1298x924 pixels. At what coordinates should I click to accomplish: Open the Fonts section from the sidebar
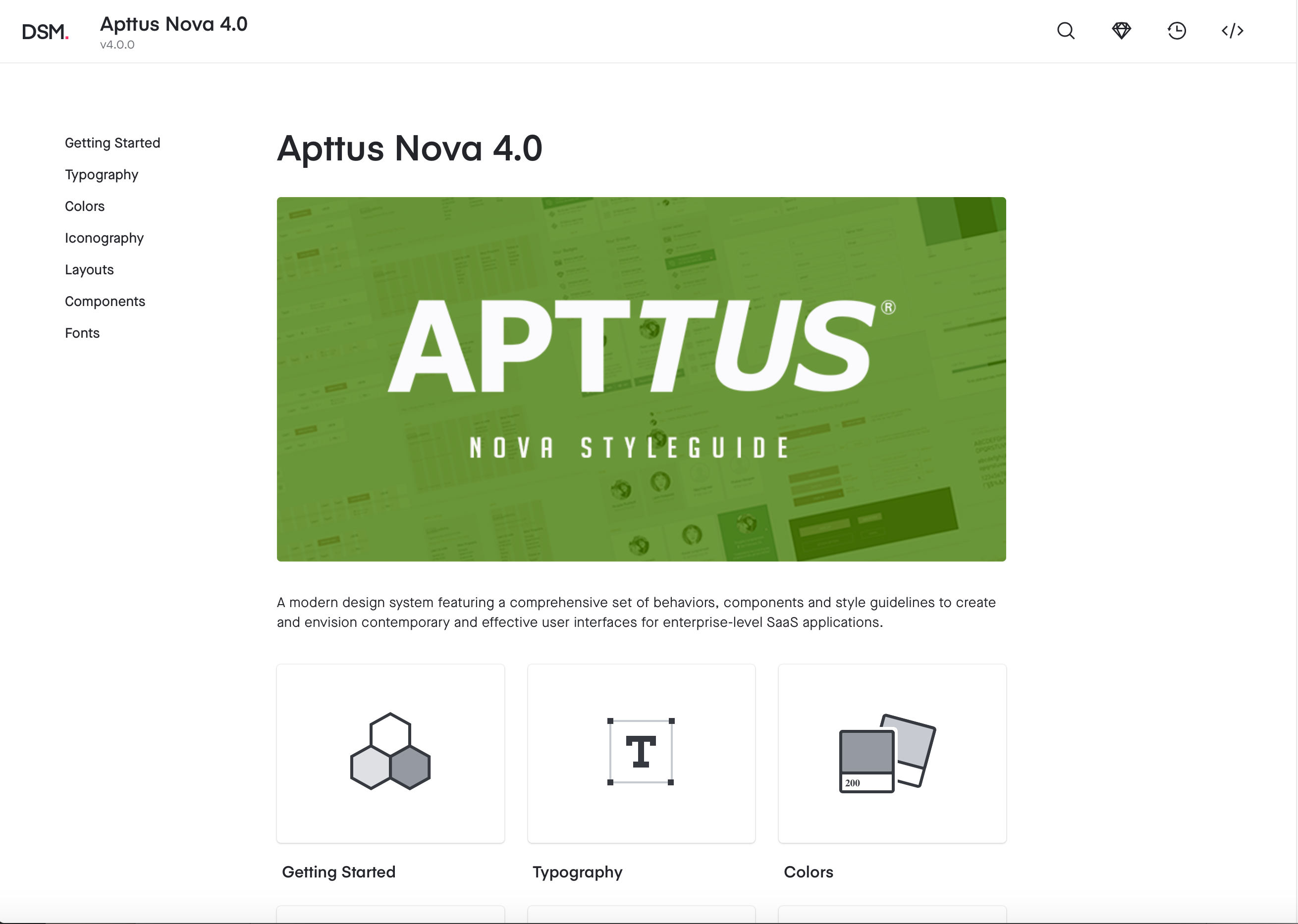pos(82,333)
